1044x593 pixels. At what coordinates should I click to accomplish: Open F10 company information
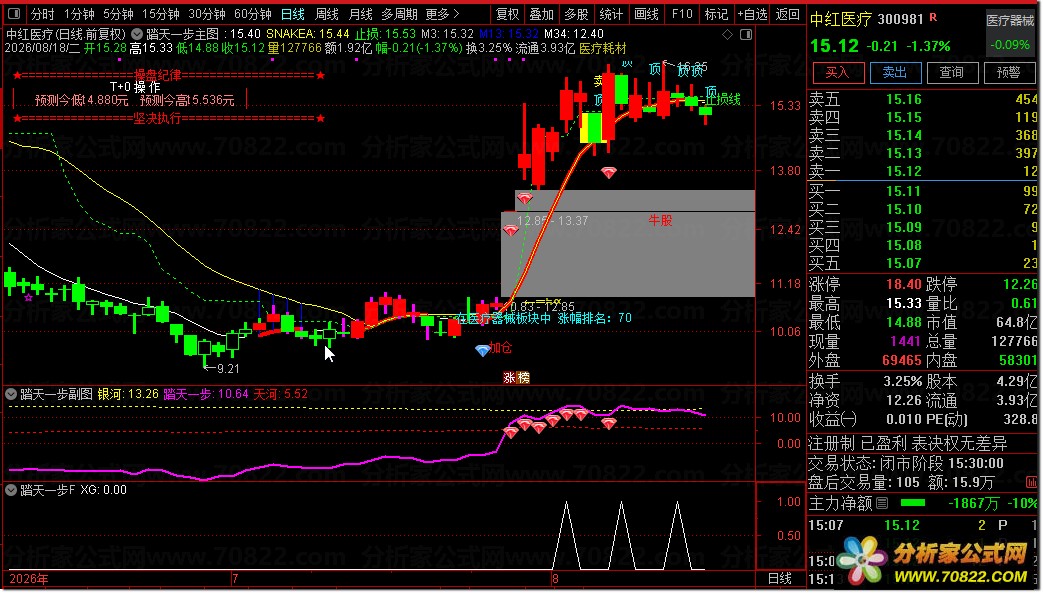(x=682, y=14)
